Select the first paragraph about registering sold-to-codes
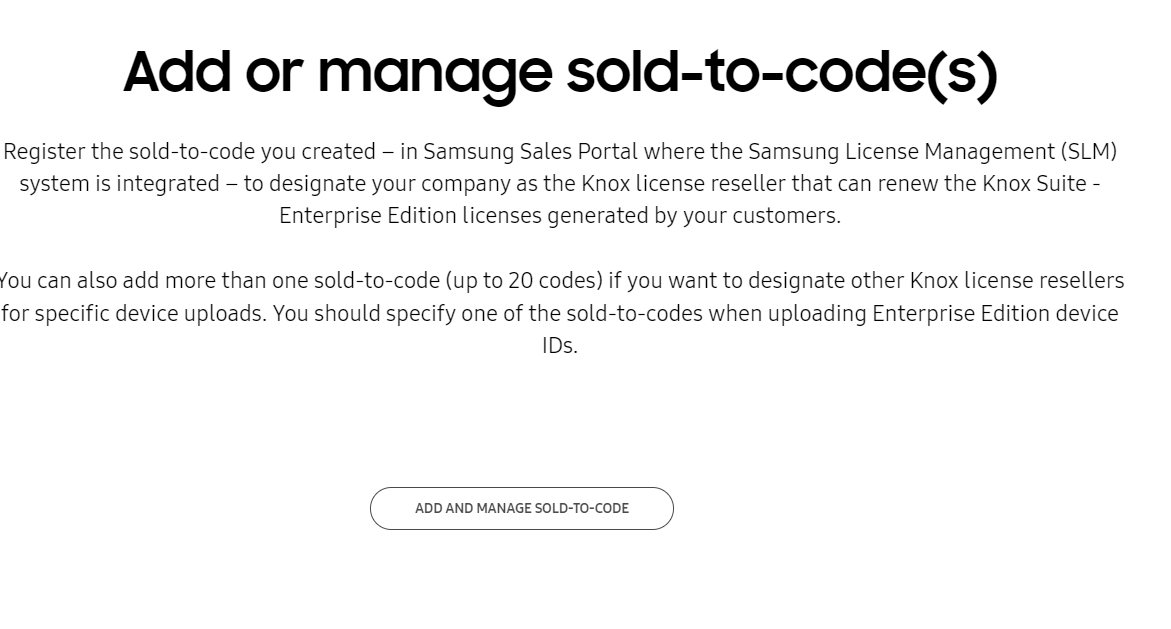1171x629 pixels. click(560, 183)
